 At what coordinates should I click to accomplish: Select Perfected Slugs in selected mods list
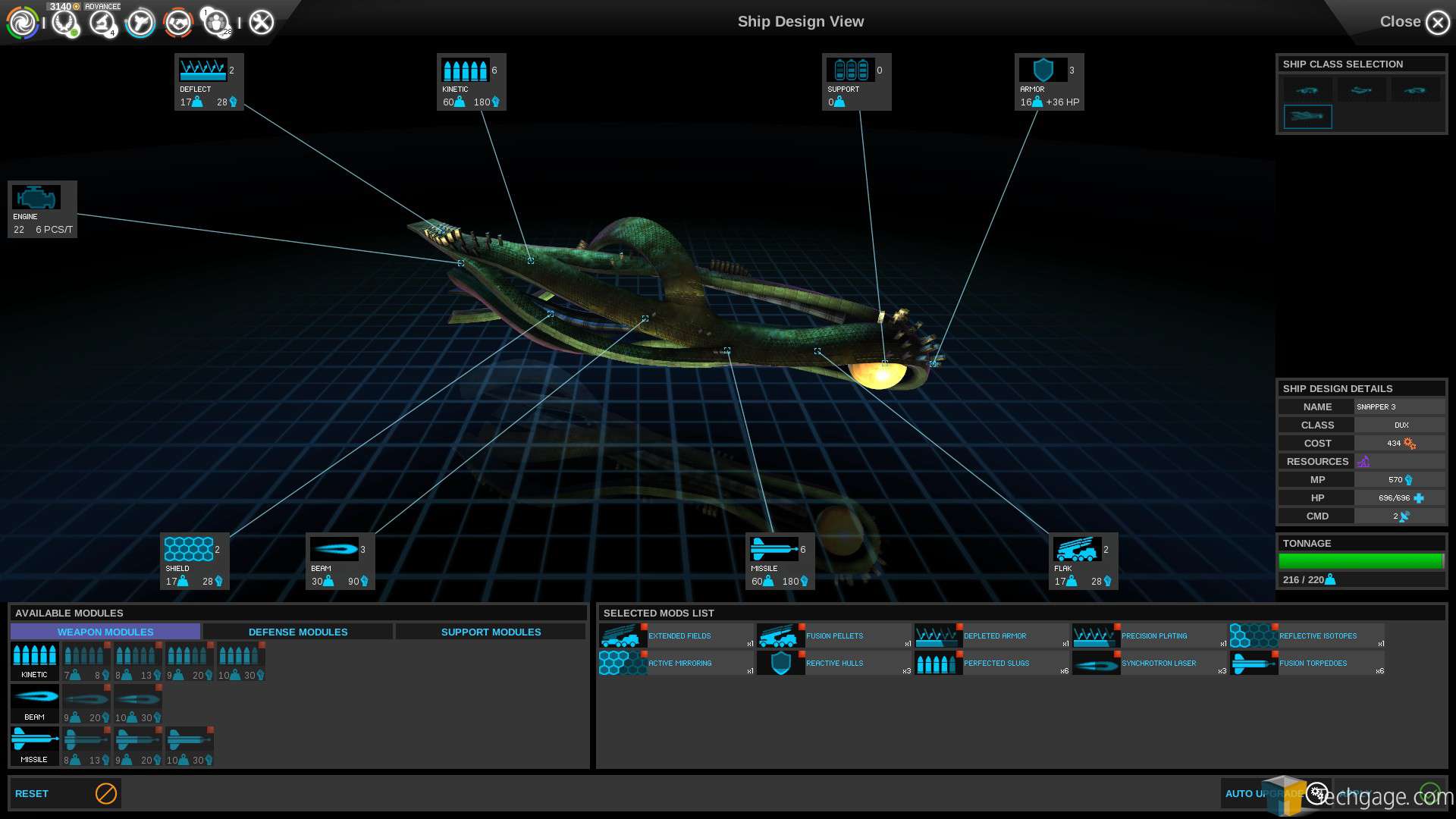[x=993, y=664]
